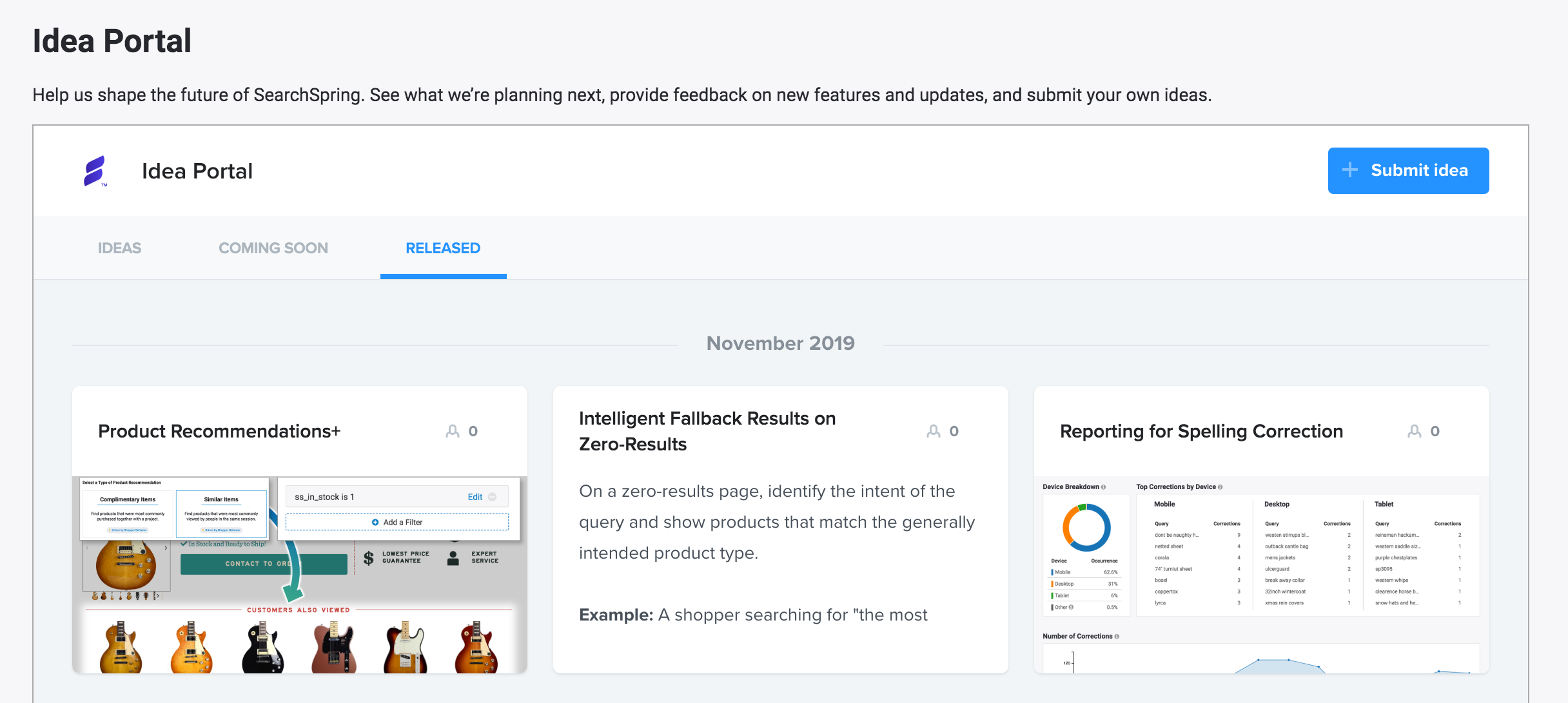Viewport: 1568px width, 703px height.
Task: Click vote icon on Intelligent Fallback Results card
Action: [934, 431]
